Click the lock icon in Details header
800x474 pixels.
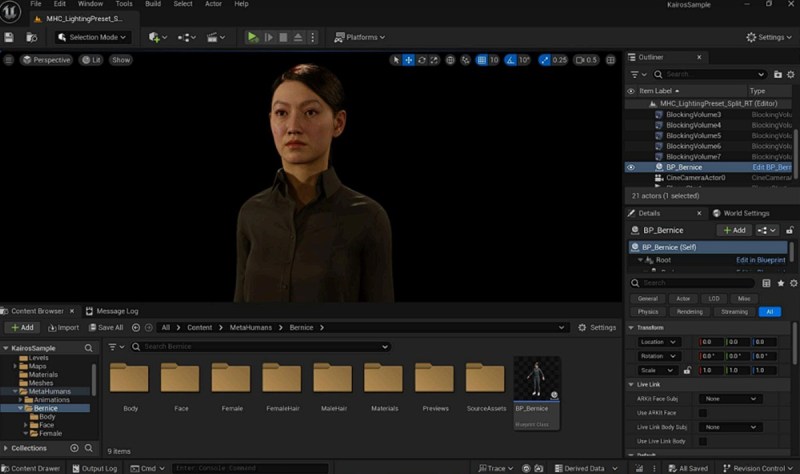pyautogui.click(x=789, y=231)
